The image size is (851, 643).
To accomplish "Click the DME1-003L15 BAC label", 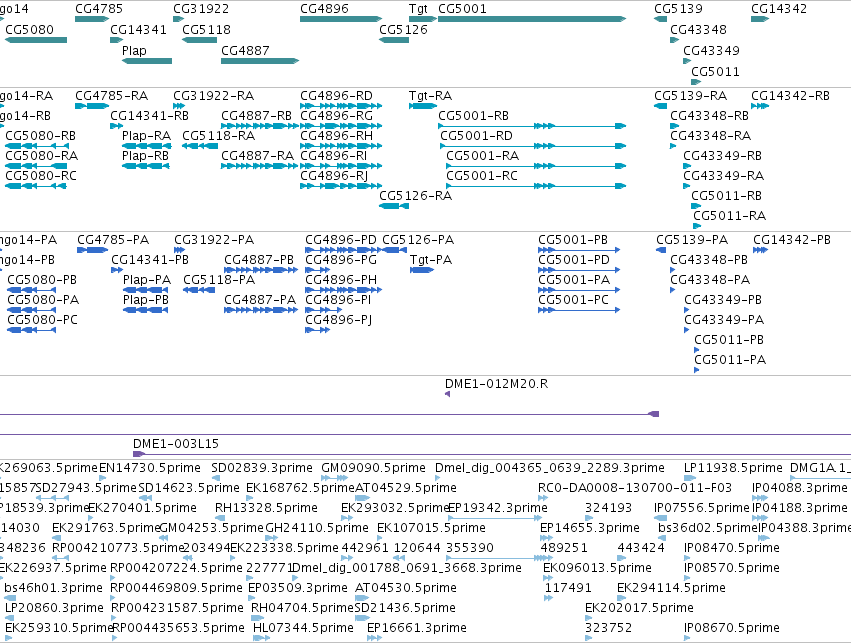I will [176, 444].
